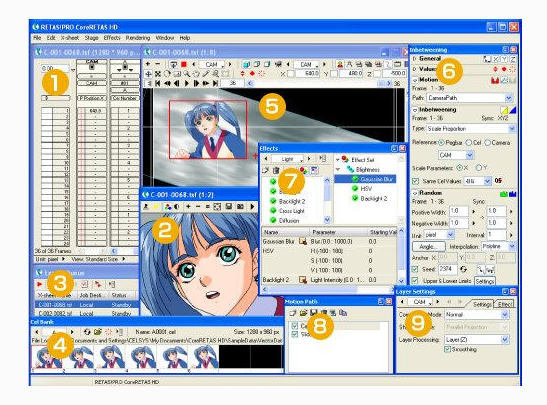Open the Effects menu

(112, 38)
